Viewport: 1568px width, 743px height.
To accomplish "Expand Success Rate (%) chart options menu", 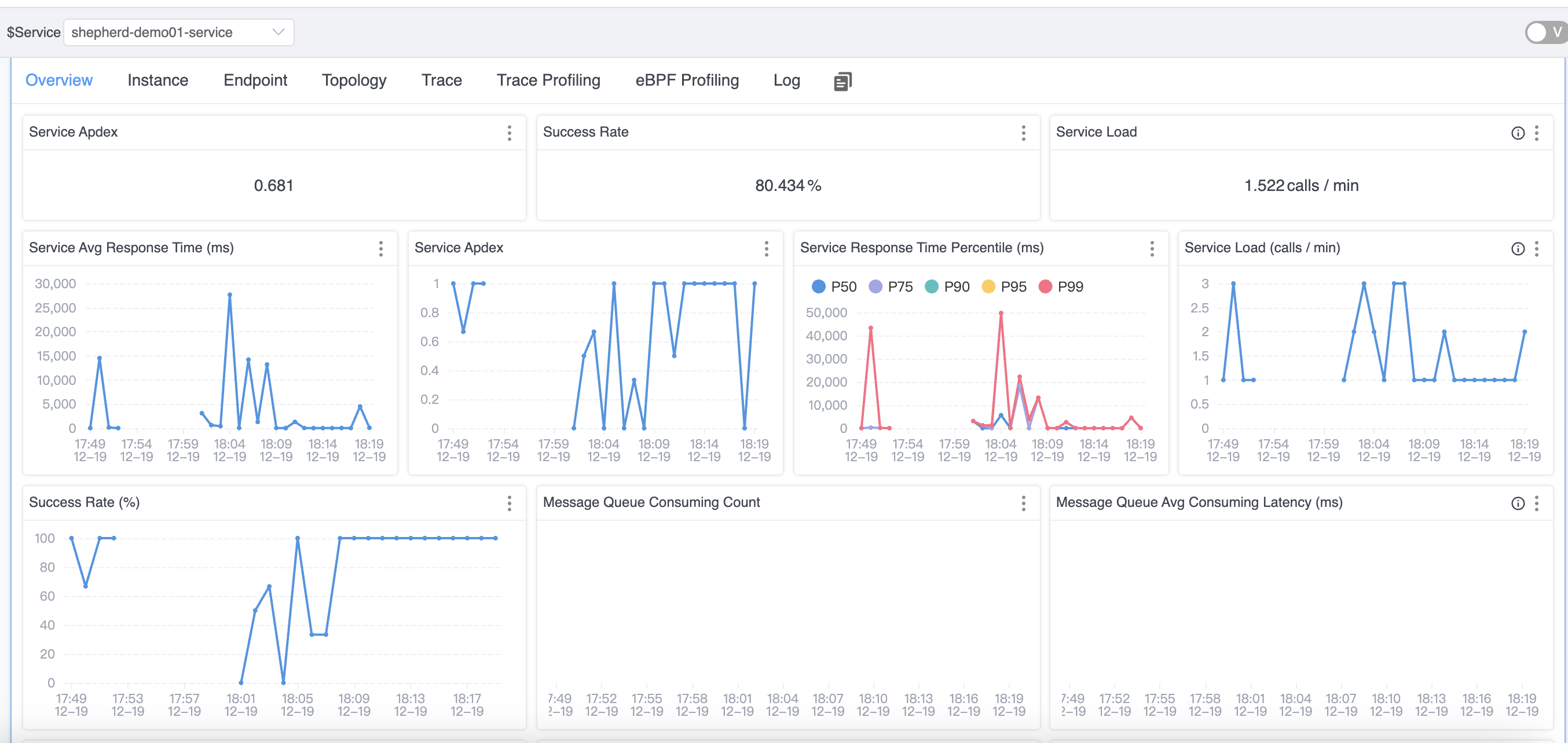I will click(509, 503).
